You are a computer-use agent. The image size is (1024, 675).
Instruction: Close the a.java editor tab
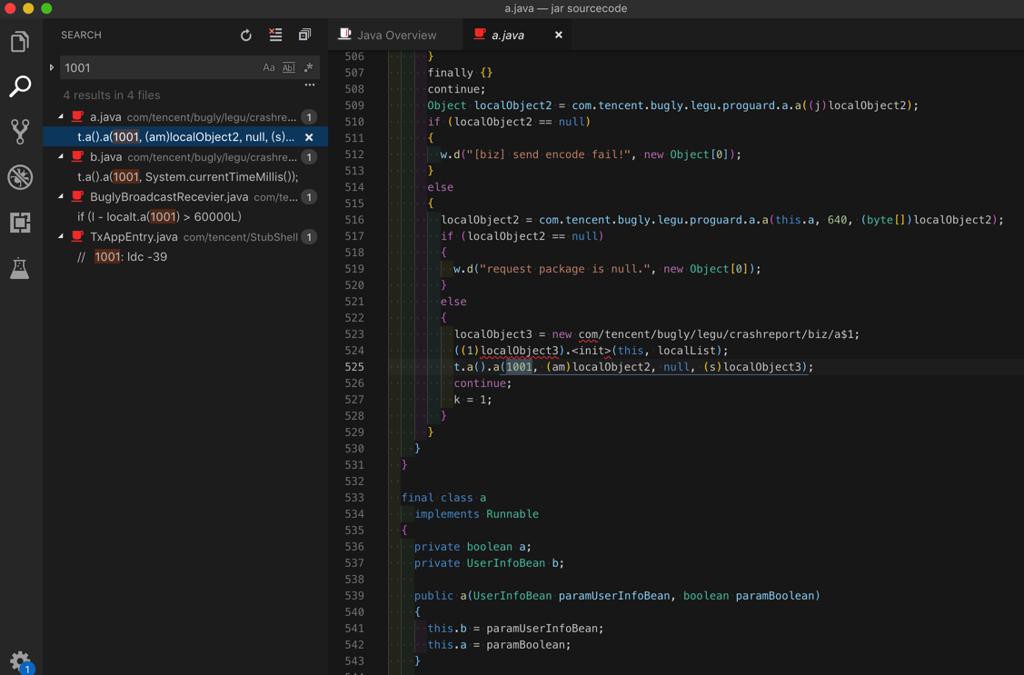558,35
